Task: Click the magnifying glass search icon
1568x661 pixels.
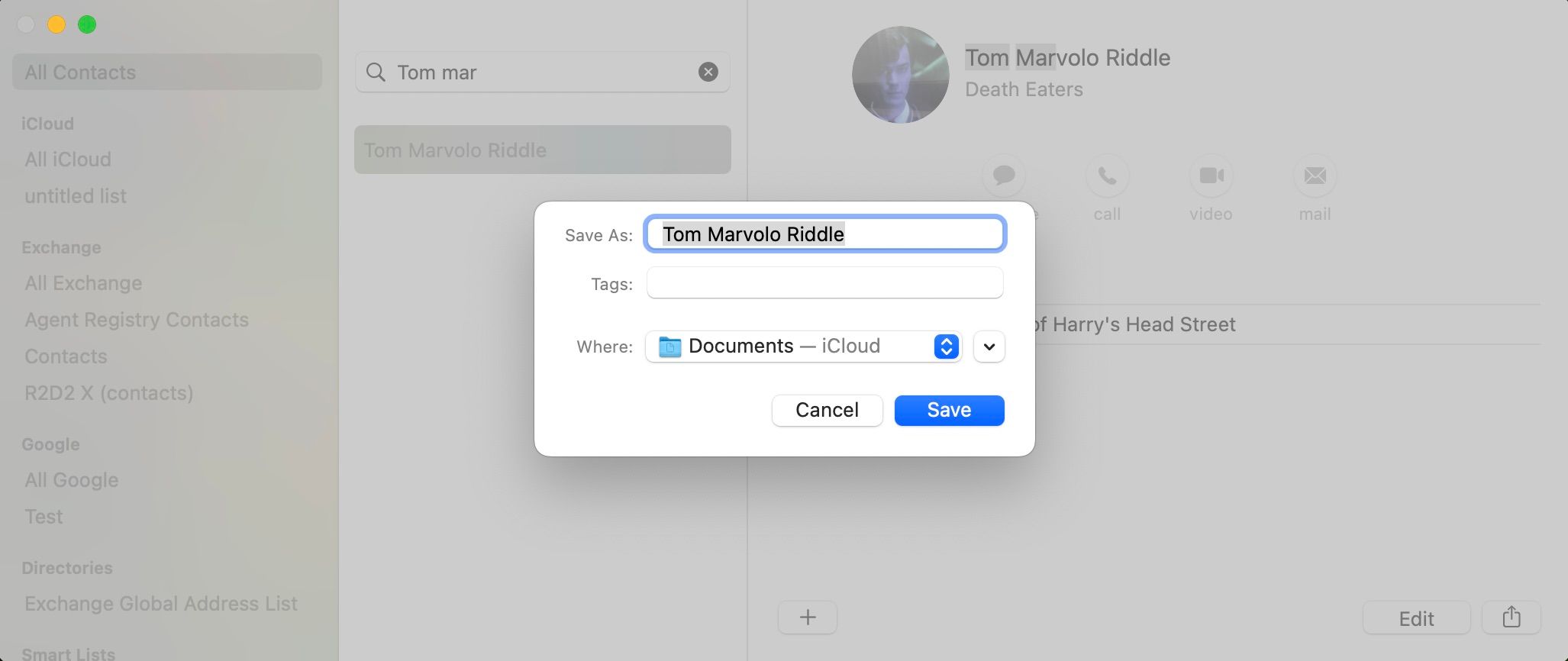Action: tap(376, 73)
